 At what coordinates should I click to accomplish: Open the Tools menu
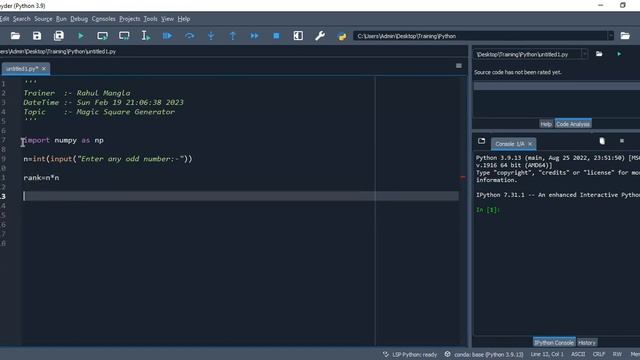(151, 19)
